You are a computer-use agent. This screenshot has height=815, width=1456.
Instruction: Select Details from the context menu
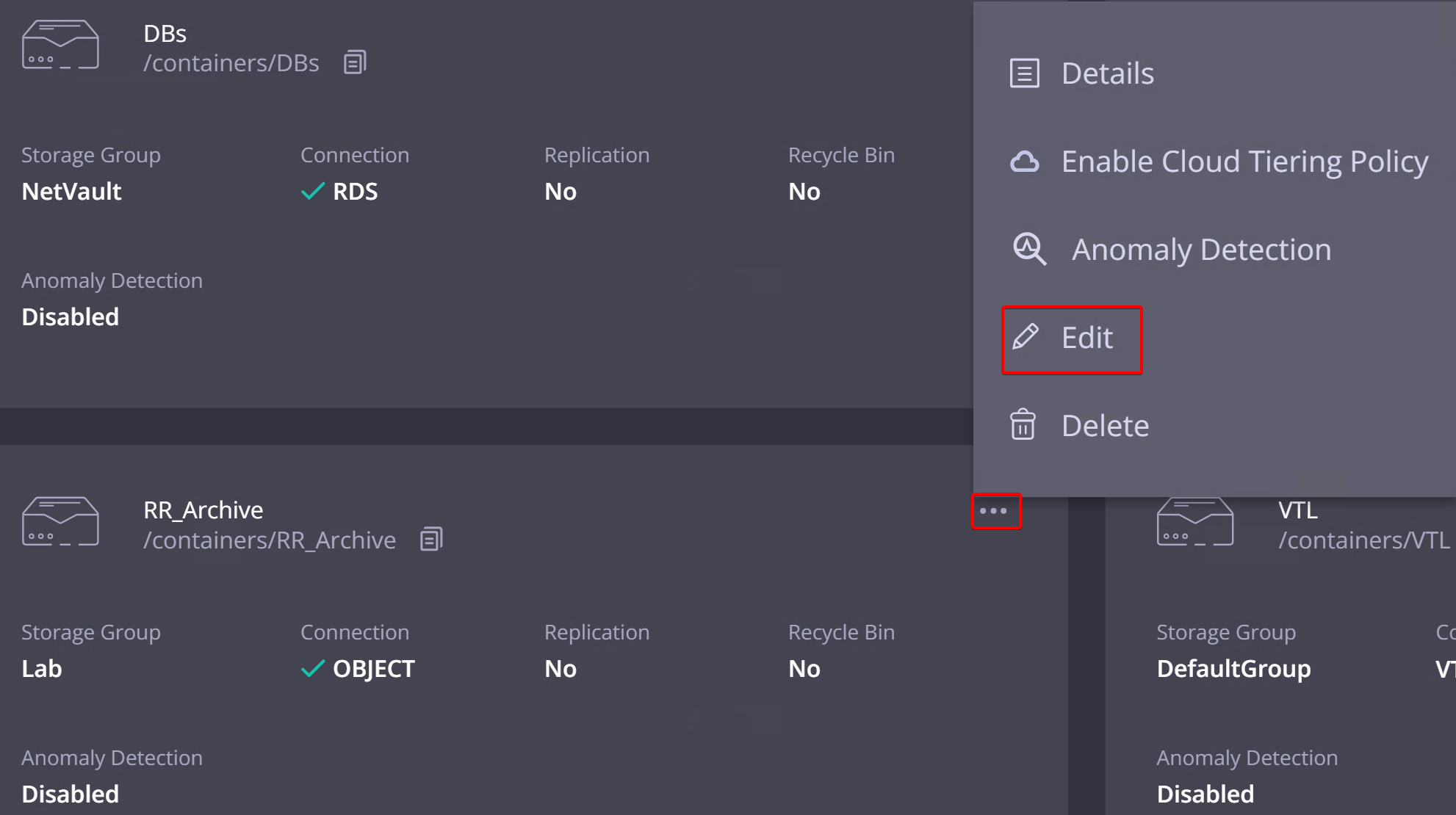tap(1107, 73)
